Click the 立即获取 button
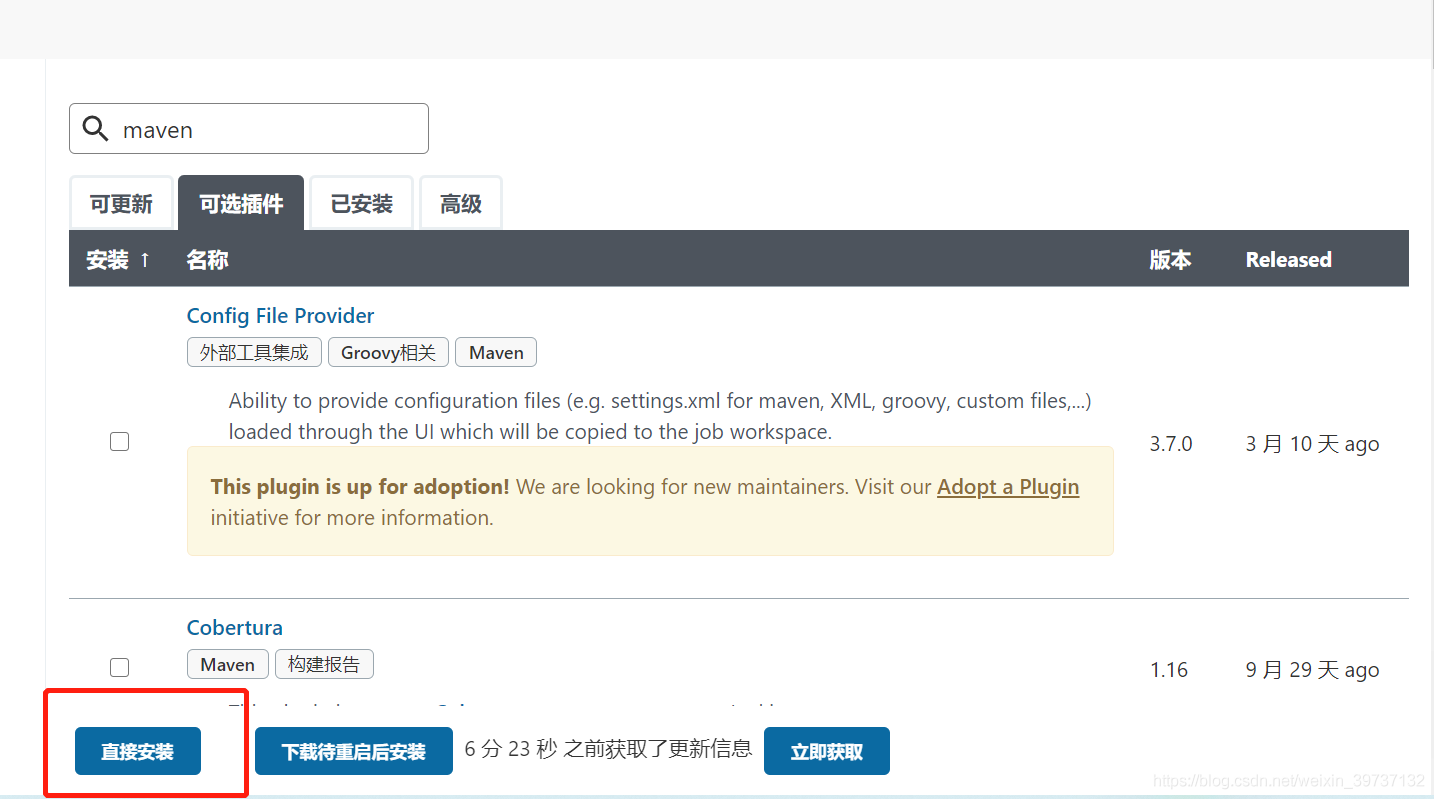The width and height of the screenshot is (1434, 799). [x=826, y=751]
